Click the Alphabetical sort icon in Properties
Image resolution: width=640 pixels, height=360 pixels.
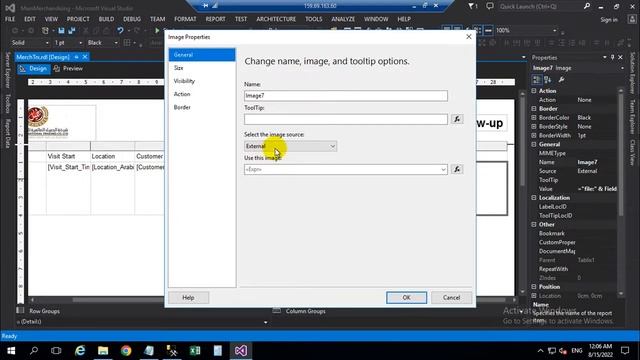[x=548, y=80]
